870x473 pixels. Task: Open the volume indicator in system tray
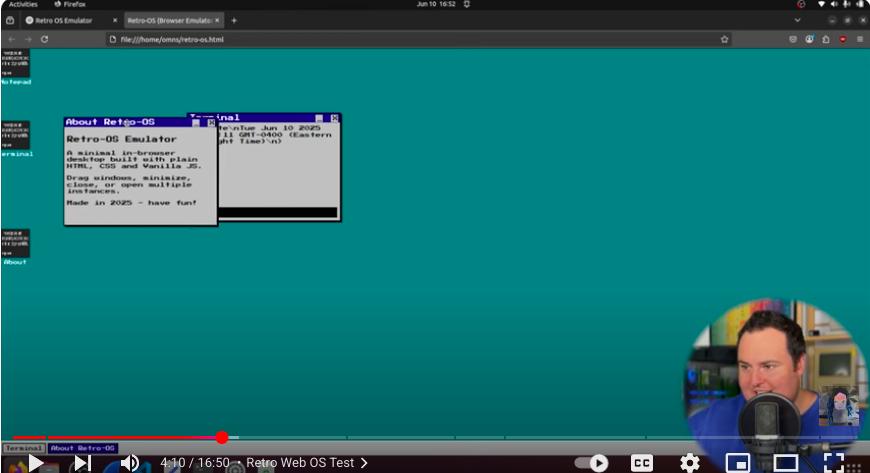[x=834, y=4]
